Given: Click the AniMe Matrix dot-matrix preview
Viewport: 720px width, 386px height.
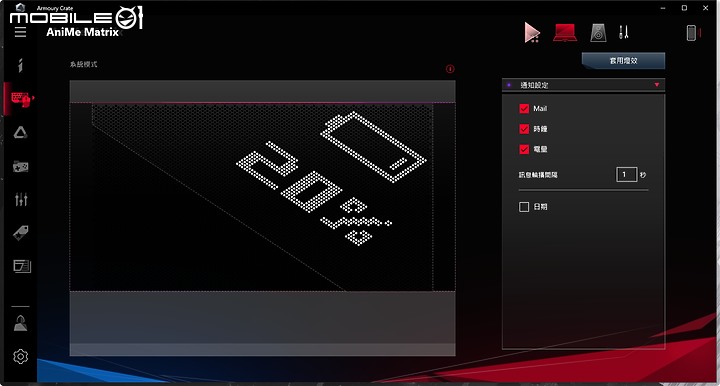Looking at the screenshot, I should (263, 197).
